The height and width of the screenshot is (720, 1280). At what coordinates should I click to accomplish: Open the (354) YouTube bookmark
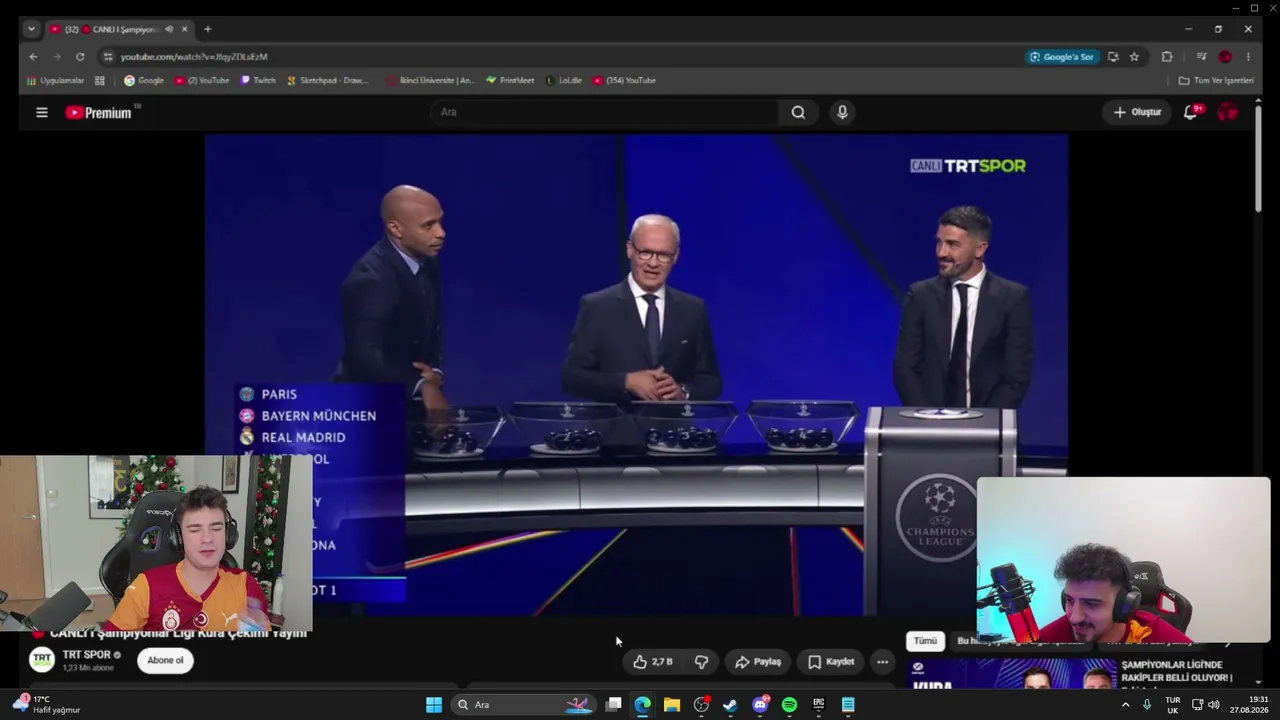[x=624, y=80]
